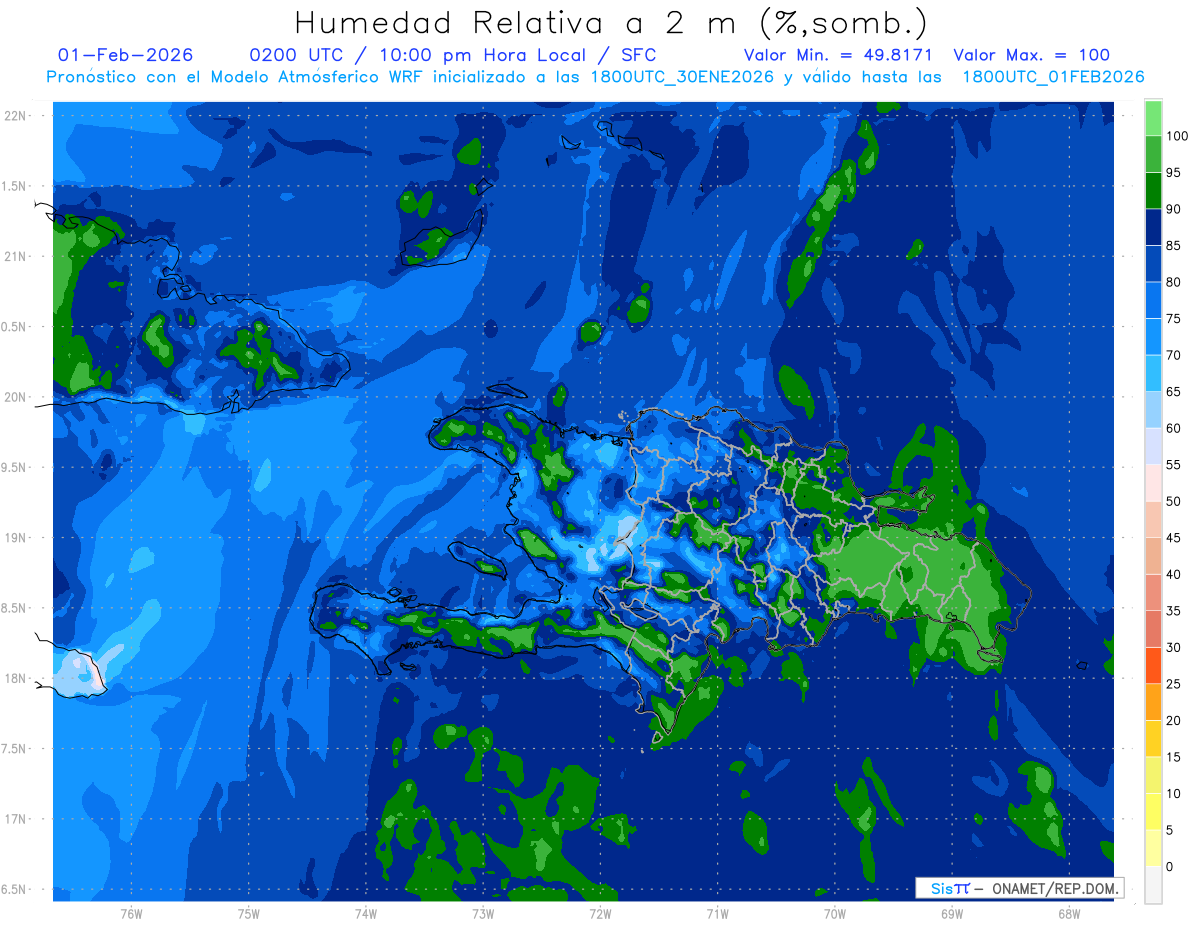Click the date text "01-Feb-2026"
The height and width of the screenshot is (927, 1200).
coord(126,55)
